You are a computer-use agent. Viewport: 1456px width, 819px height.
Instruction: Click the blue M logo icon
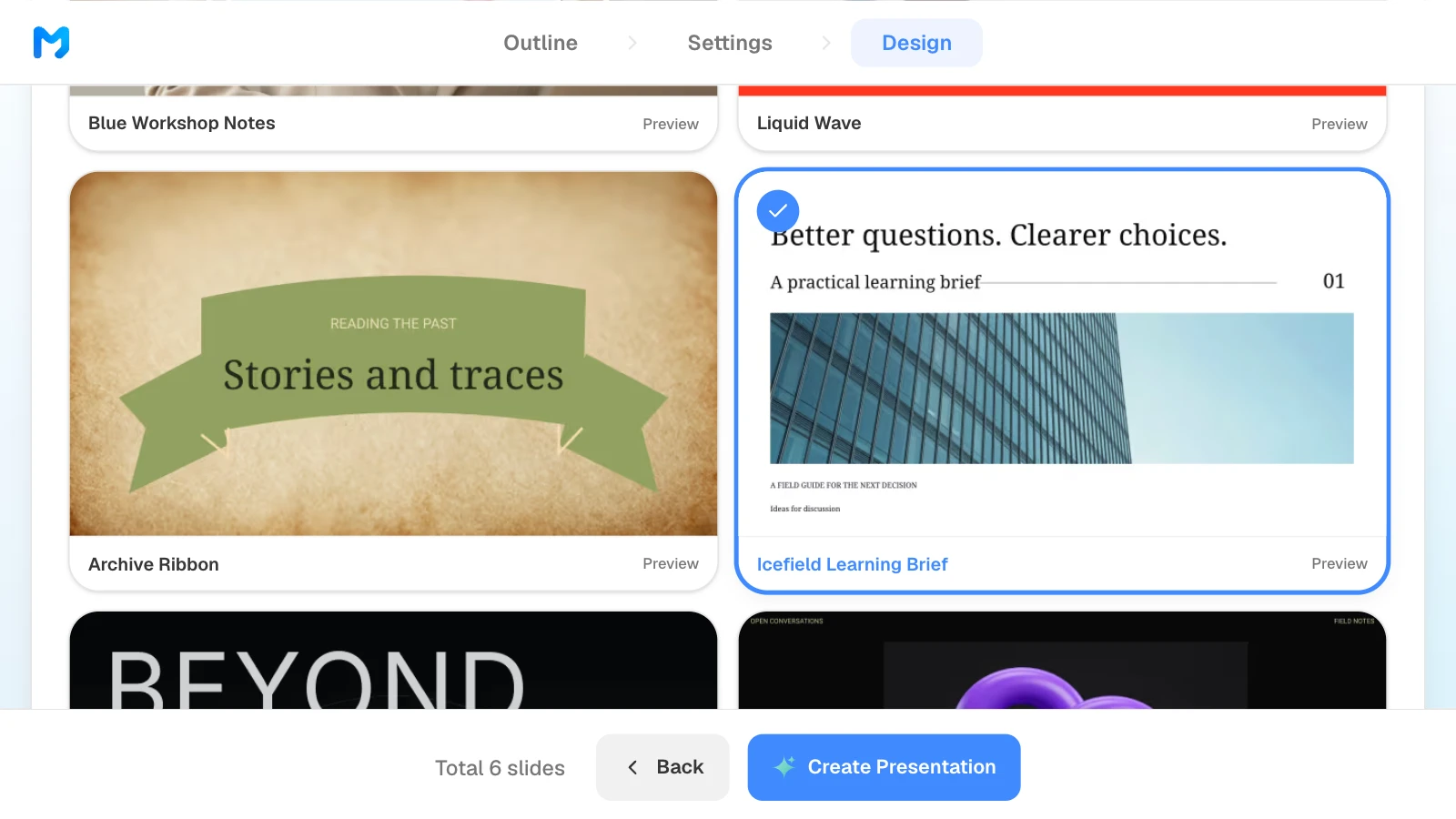[51, 43]
